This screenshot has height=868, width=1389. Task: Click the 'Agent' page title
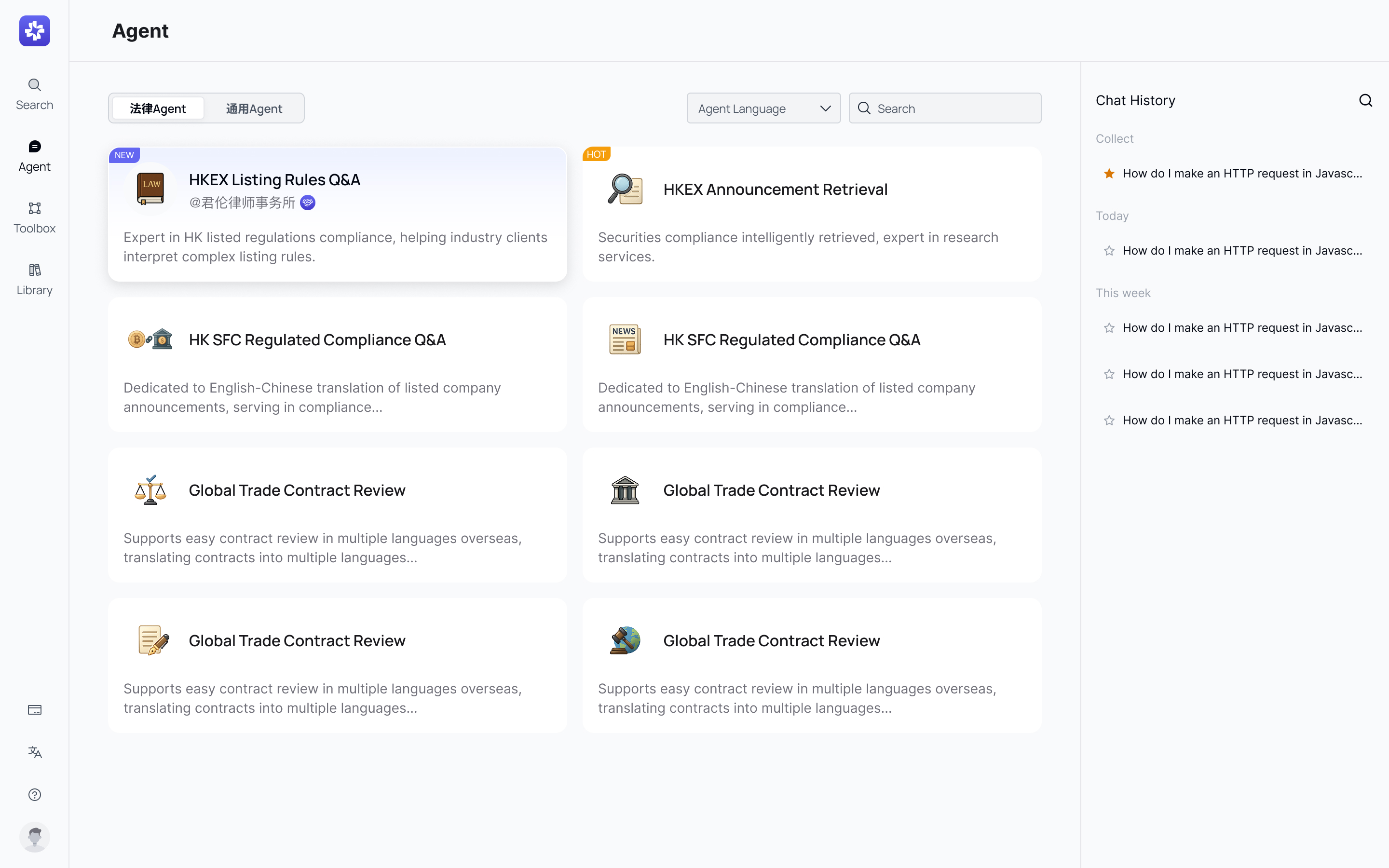coord(140,30)
